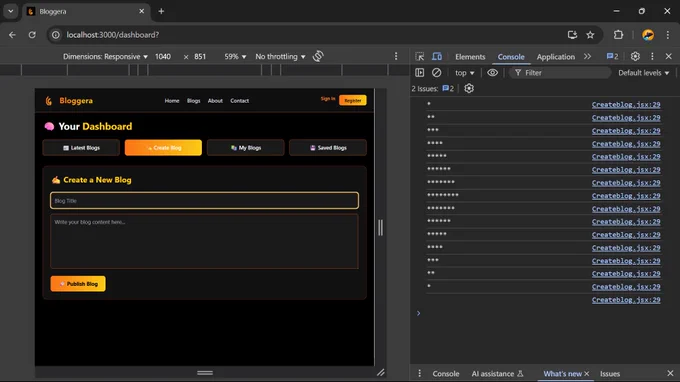
Task: Click the Bloggera logo
Action: tap(69, 101)
